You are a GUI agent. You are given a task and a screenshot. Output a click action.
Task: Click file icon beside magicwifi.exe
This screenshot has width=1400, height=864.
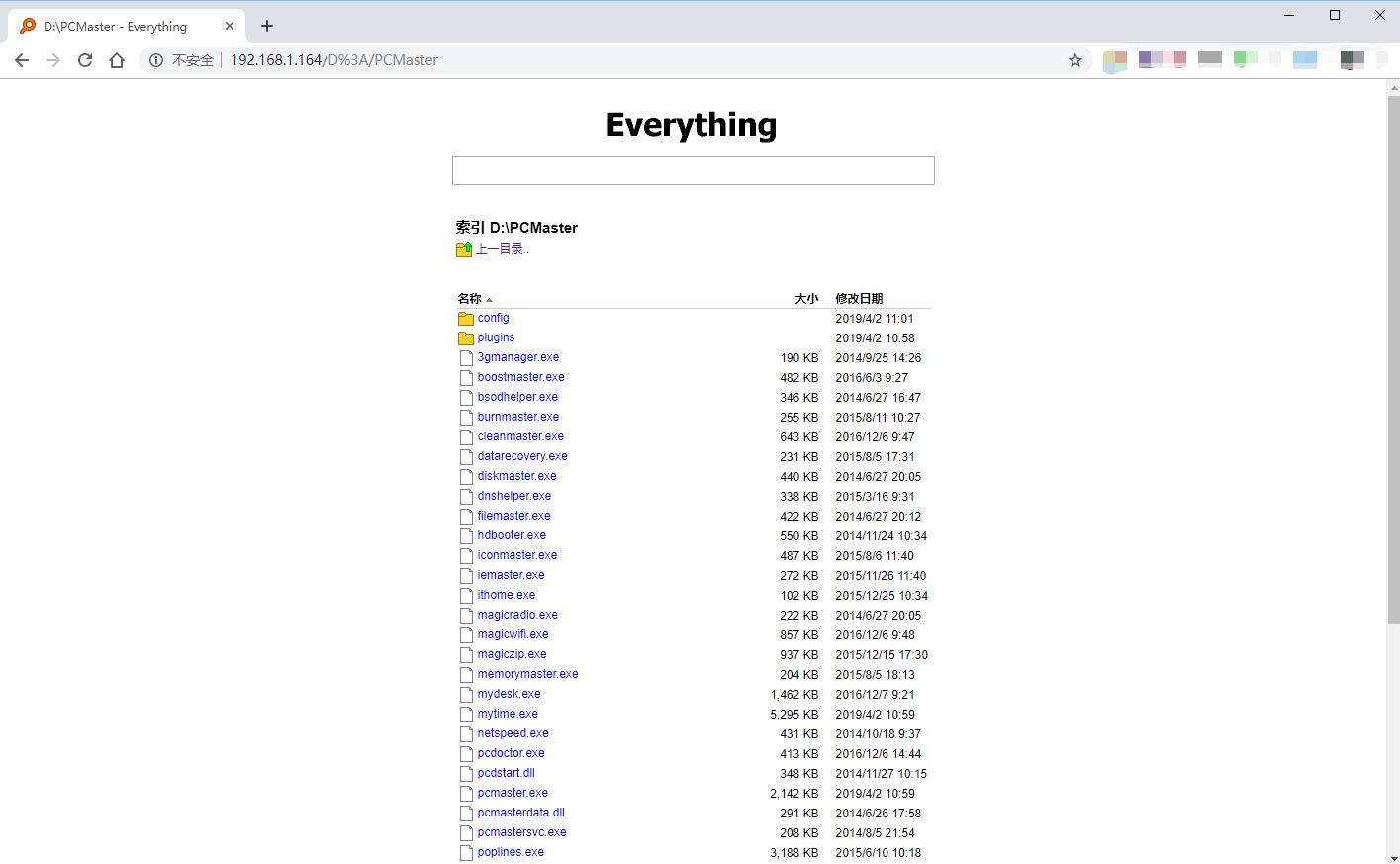(x=466, y=634)
